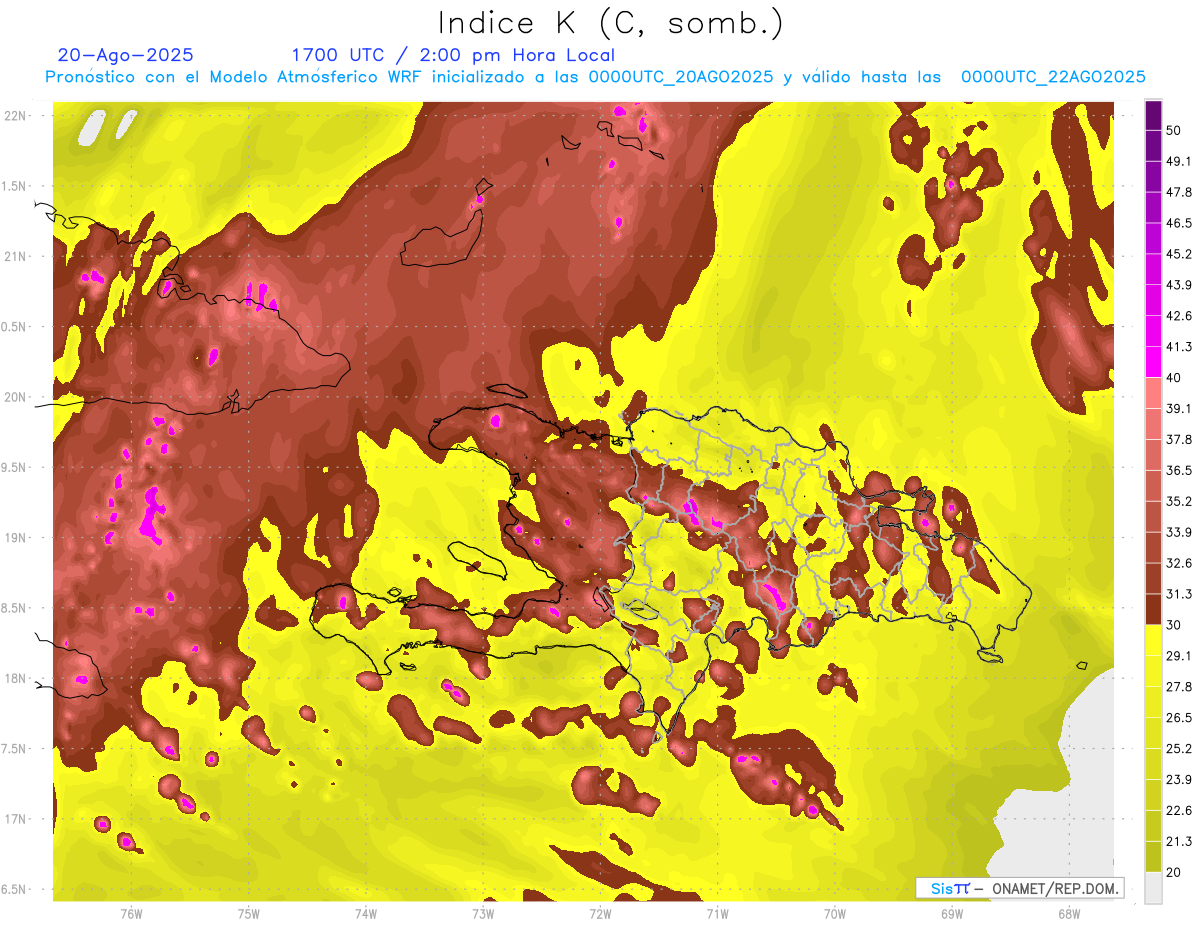This screenshot has width=1200, height=927.
Task: Click the "23.9" legend value
Action: pos(1179,780)
